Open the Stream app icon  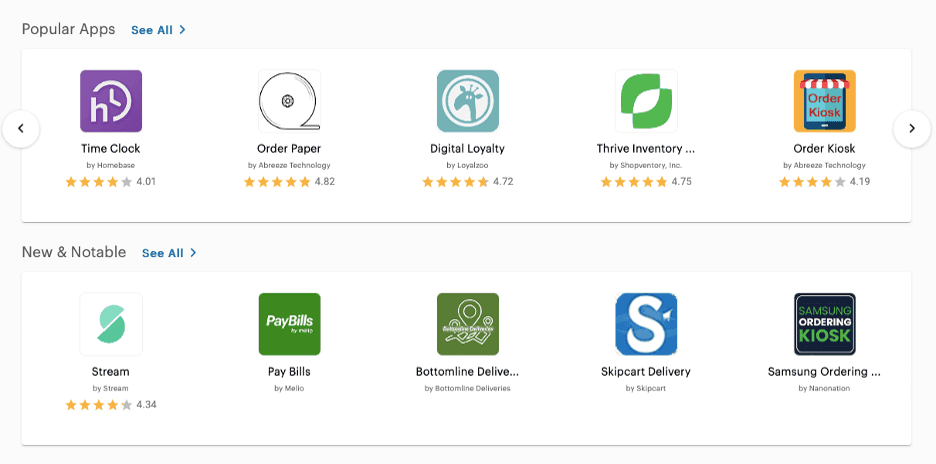[x=111, y=324]
